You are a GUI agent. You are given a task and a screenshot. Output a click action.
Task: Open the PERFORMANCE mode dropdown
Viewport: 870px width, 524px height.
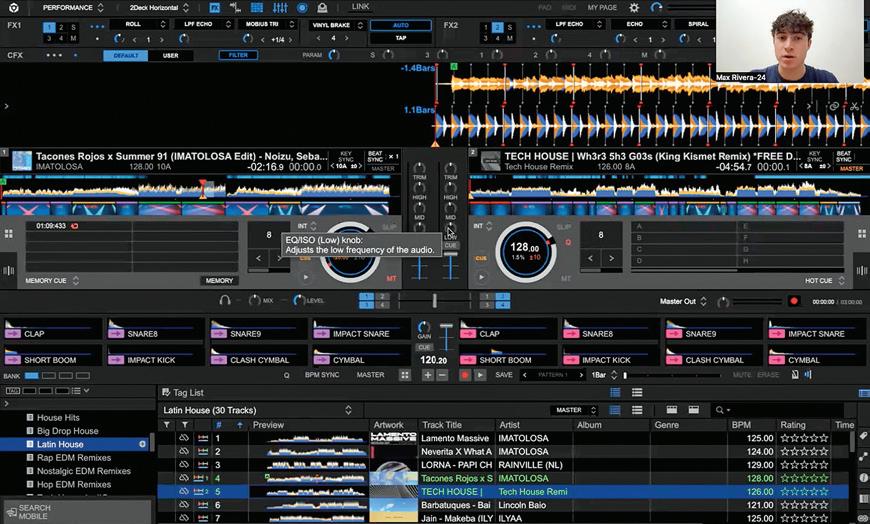coord(72,7)
